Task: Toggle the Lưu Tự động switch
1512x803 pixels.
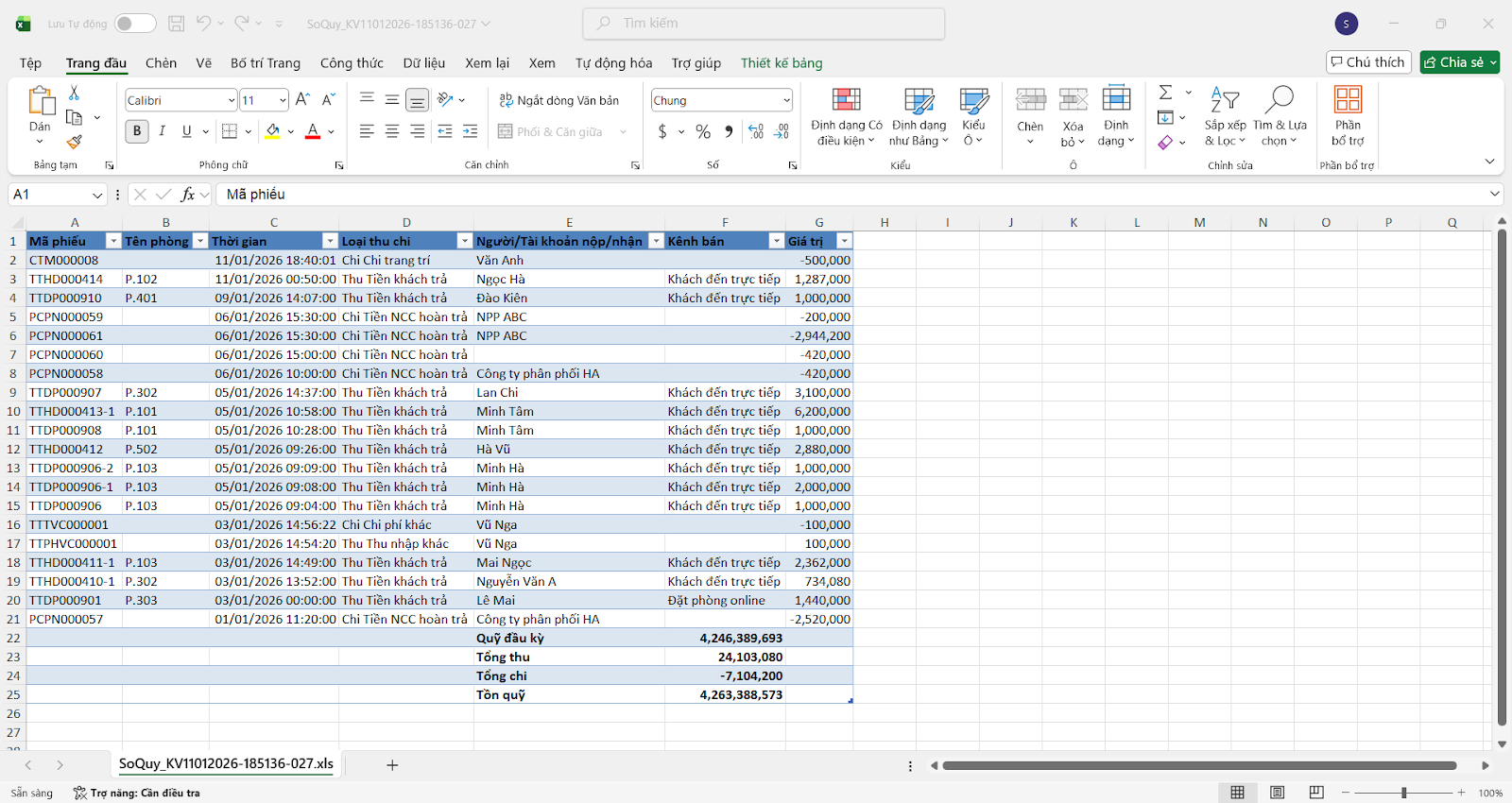Action: coord(135,24)
